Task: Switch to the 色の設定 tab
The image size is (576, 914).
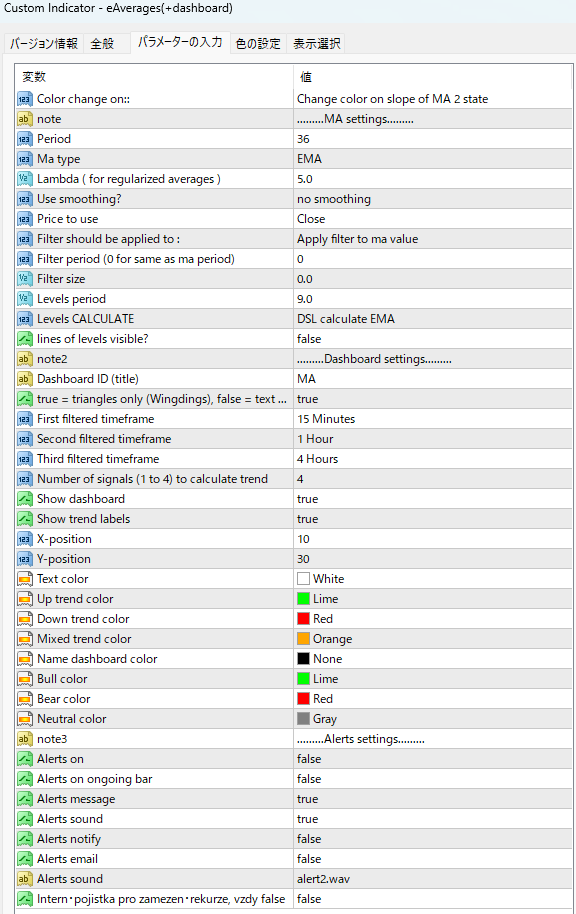Action: point(258,44)
